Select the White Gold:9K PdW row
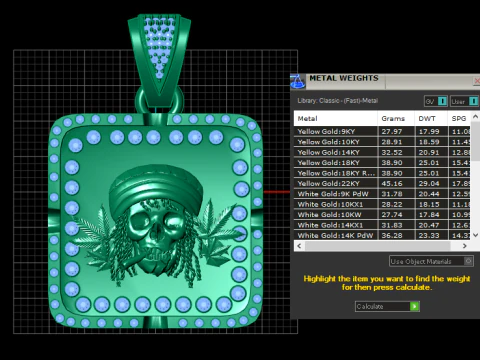Screen dimensions: 480x360 point(382,194)
